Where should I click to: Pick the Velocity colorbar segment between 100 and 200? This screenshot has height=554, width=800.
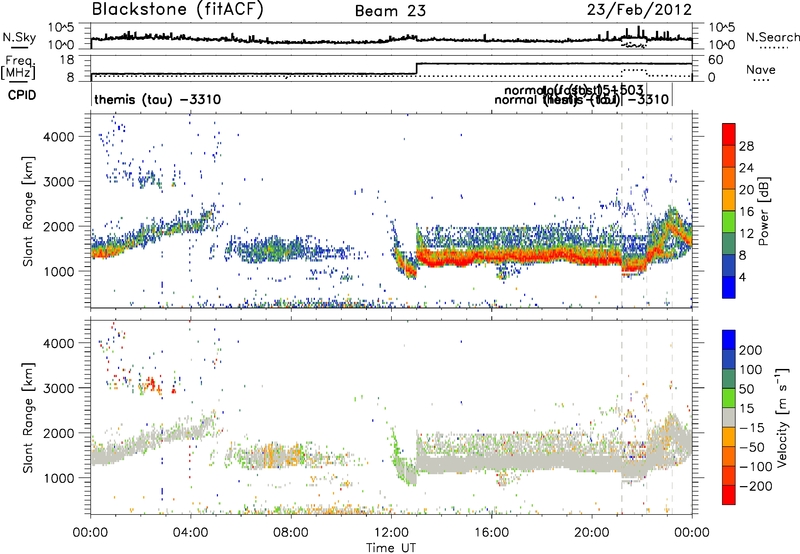click(x=729, y=359)
